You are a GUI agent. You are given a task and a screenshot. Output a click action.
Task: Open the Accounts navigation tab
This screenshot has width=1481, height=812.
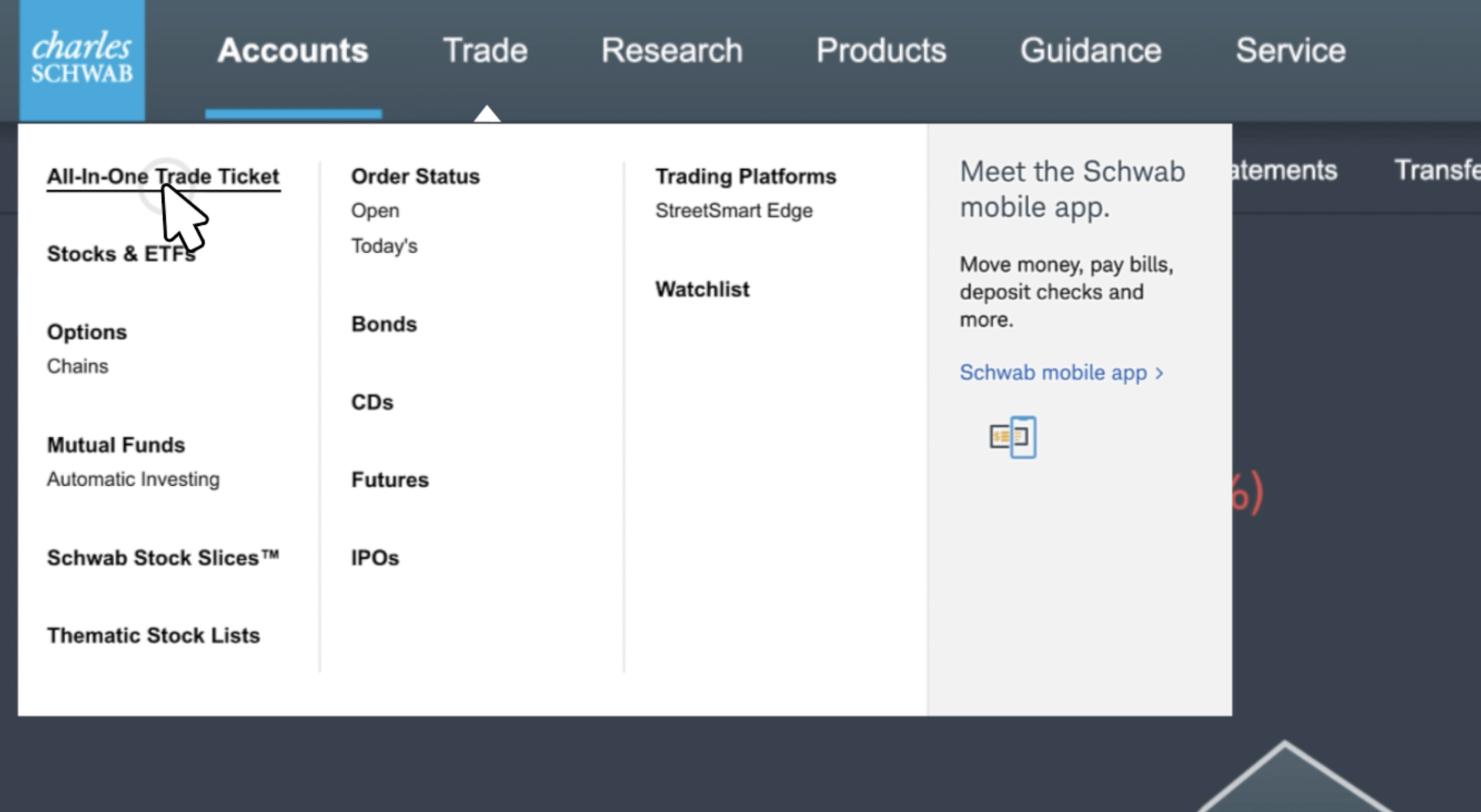[292, 51]
